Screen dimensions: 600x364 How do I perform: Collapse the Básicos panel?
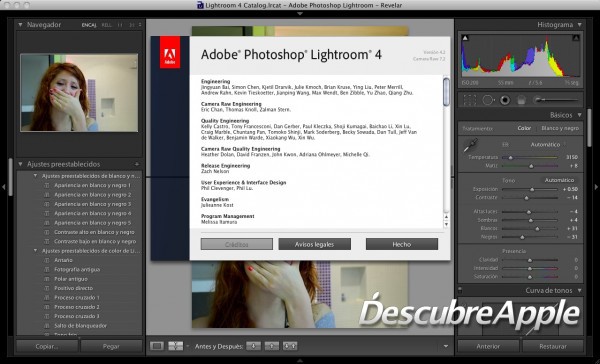coord(579,115)
